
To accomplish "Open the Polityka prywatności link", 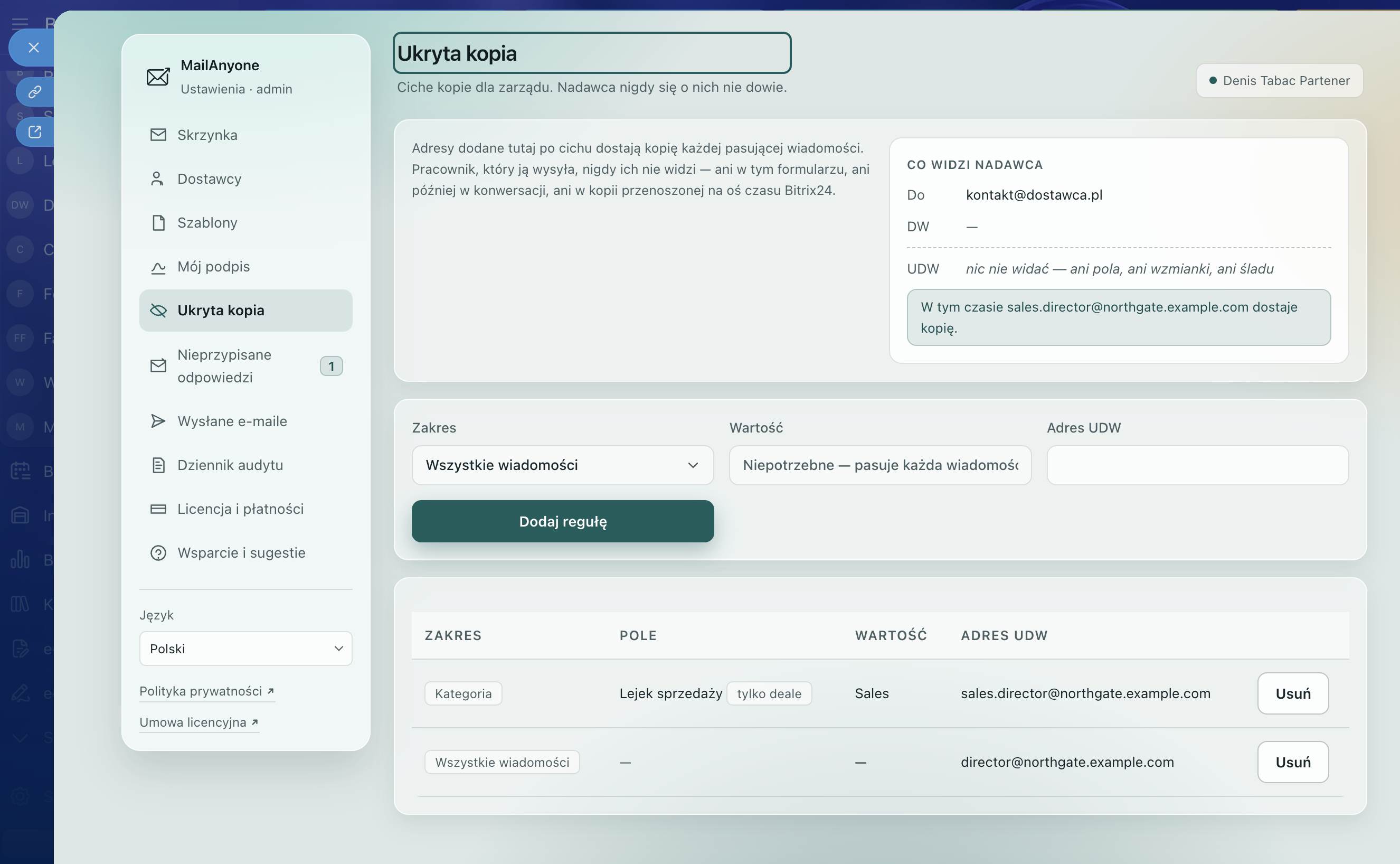I will coord(207,691).
